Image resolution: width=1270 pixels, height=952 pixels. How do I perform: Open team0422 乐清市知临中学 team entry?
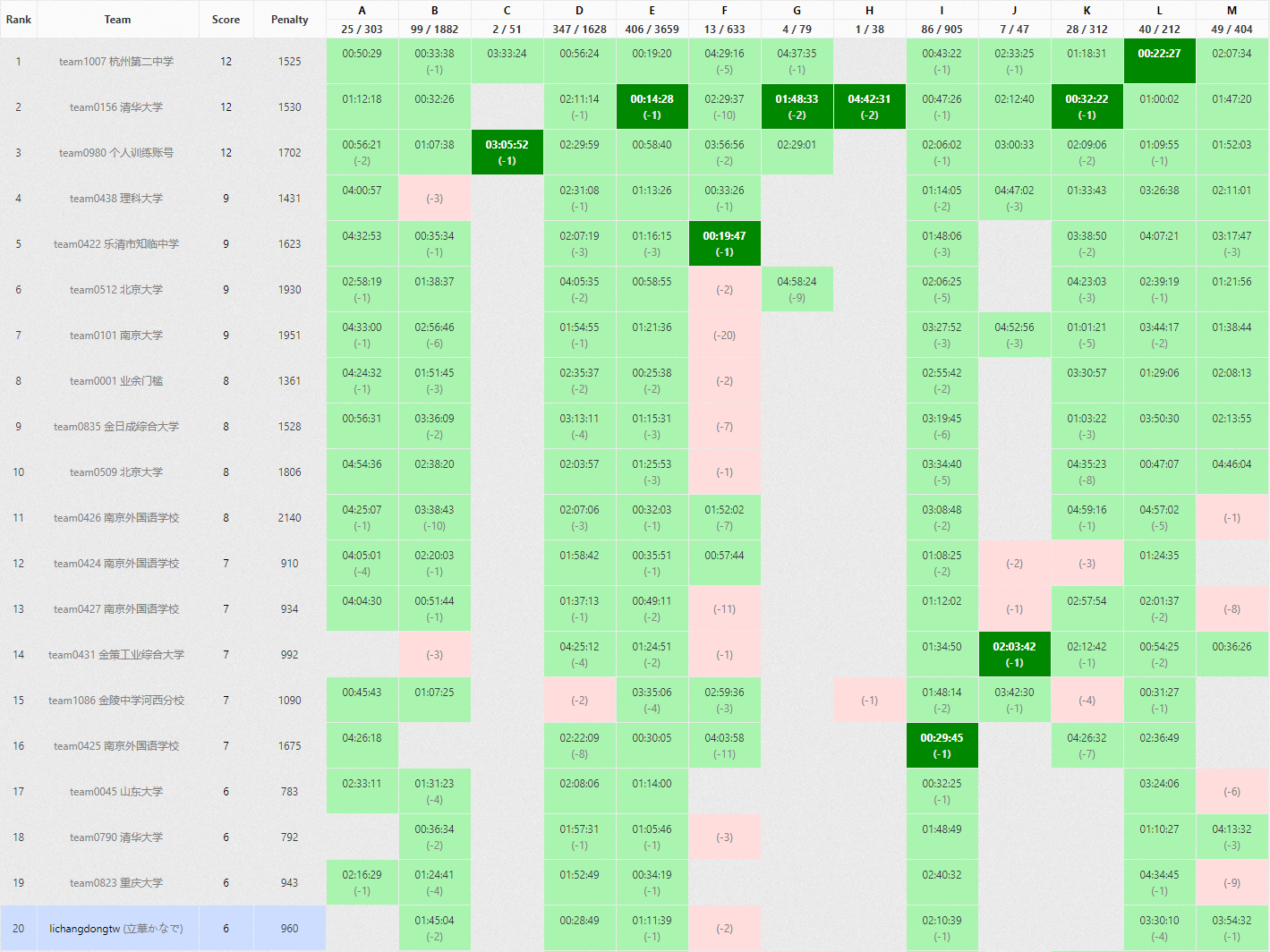point(116,244)
